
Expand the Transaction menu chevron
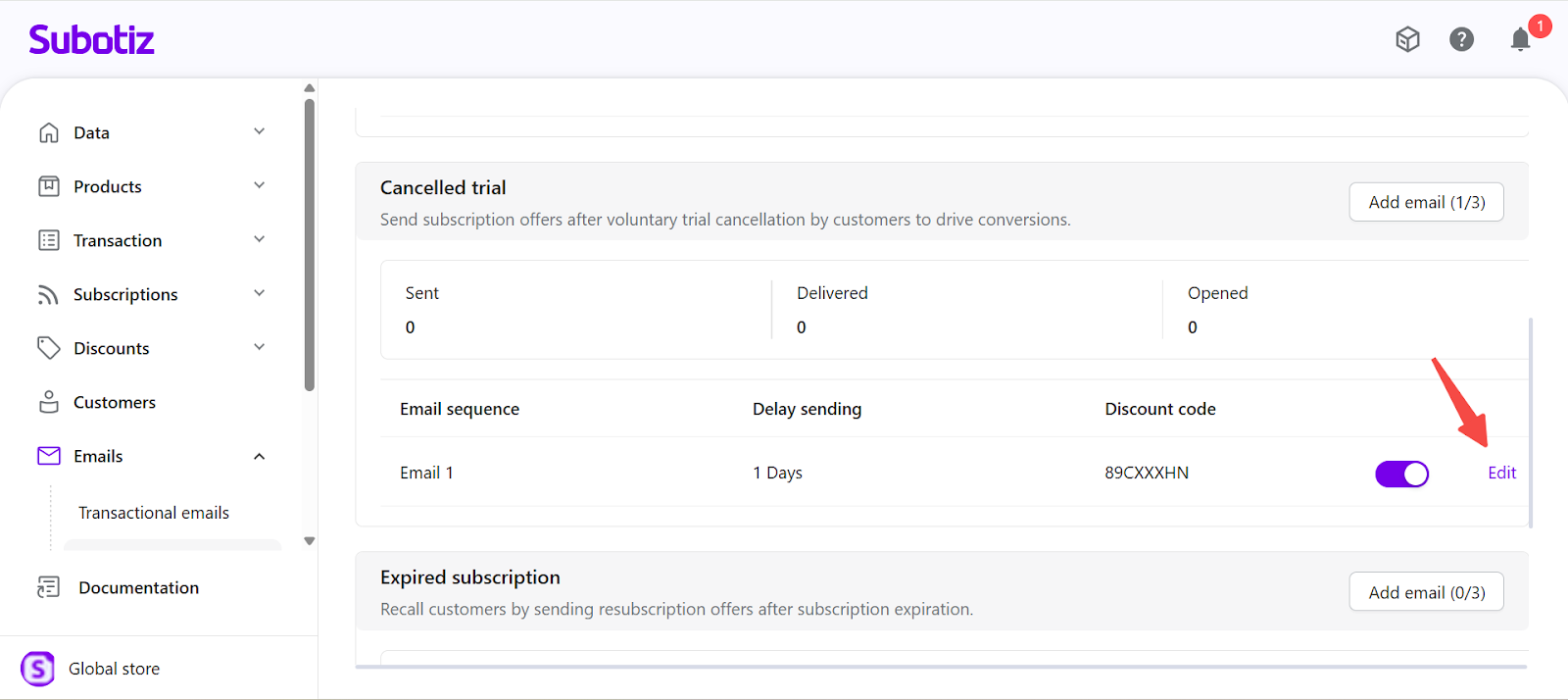click(260, 239)
